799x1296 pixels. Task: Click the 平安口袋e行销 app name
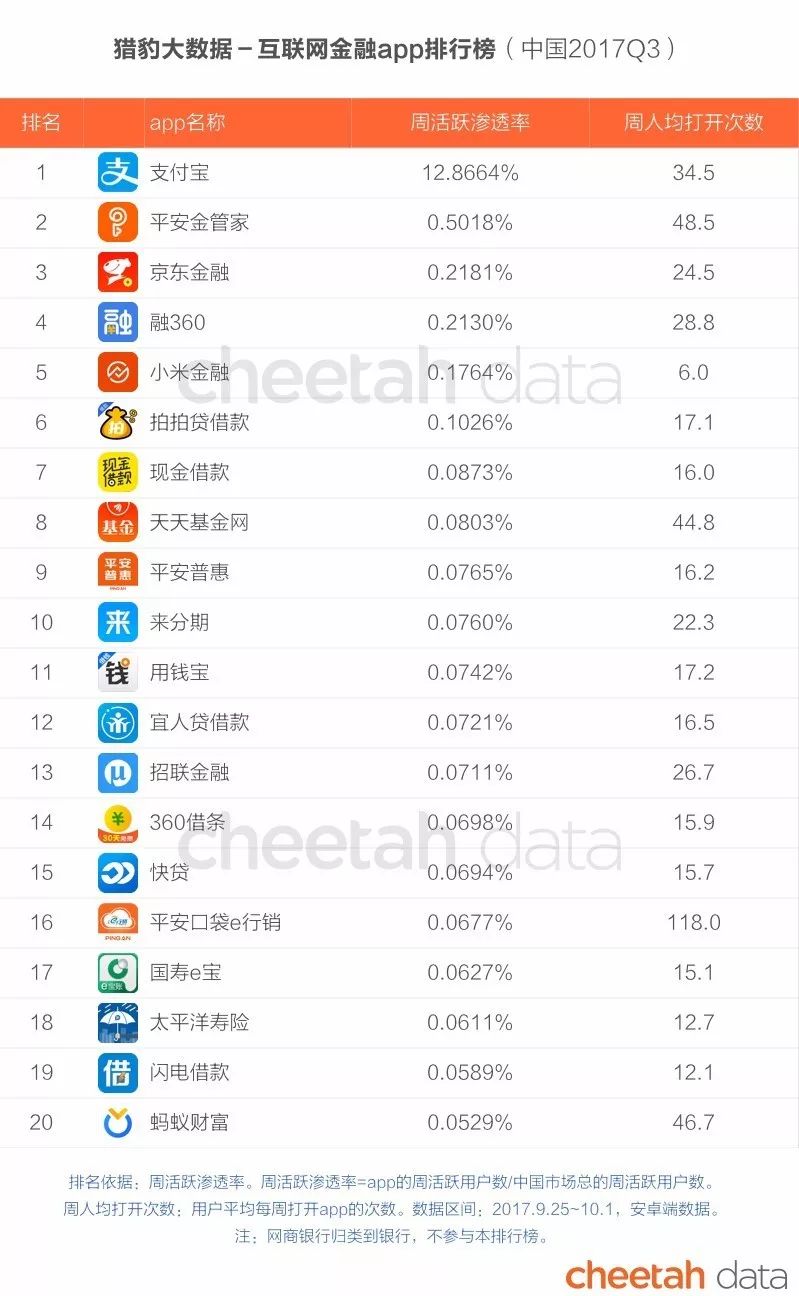pos(215,922)
